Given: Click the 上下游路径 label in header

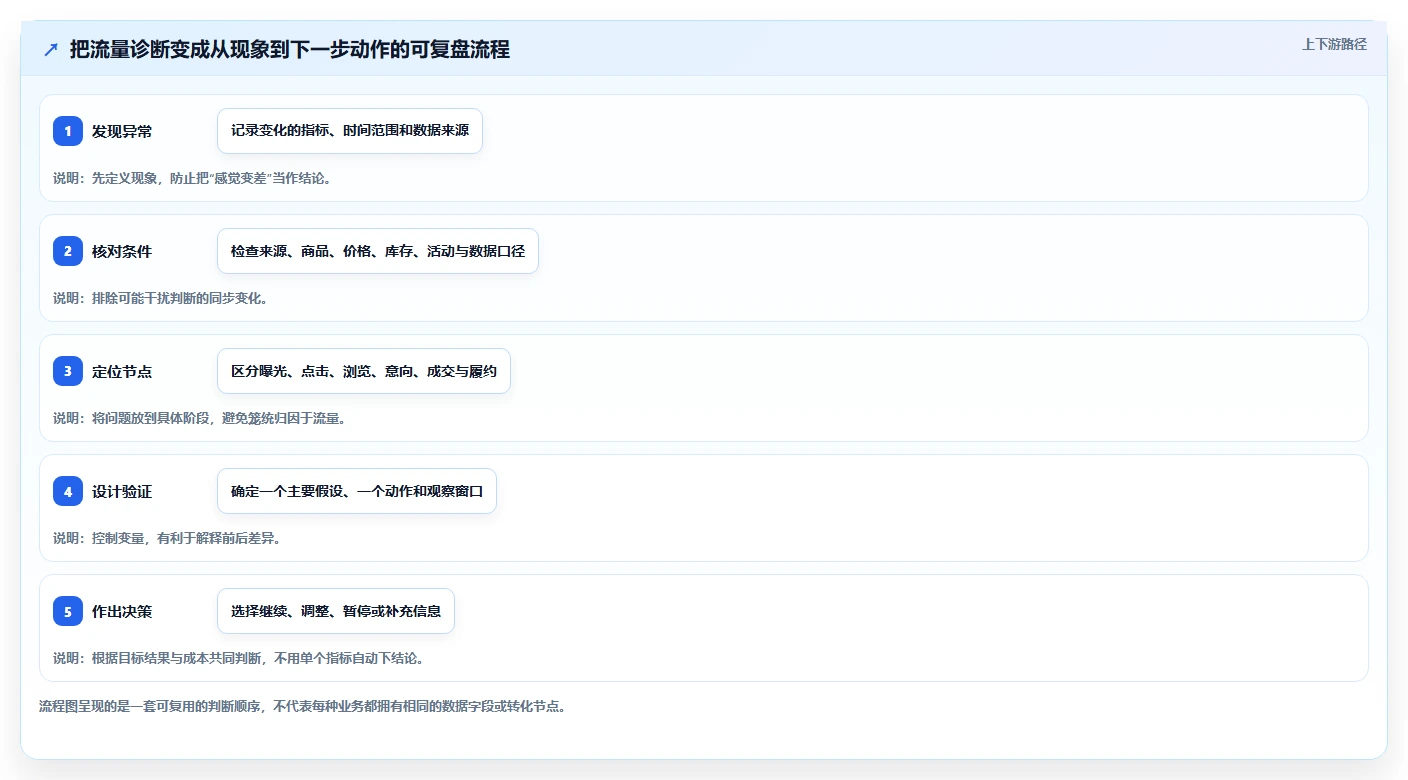Looking at the screenshot, I should pos(1334,44).
